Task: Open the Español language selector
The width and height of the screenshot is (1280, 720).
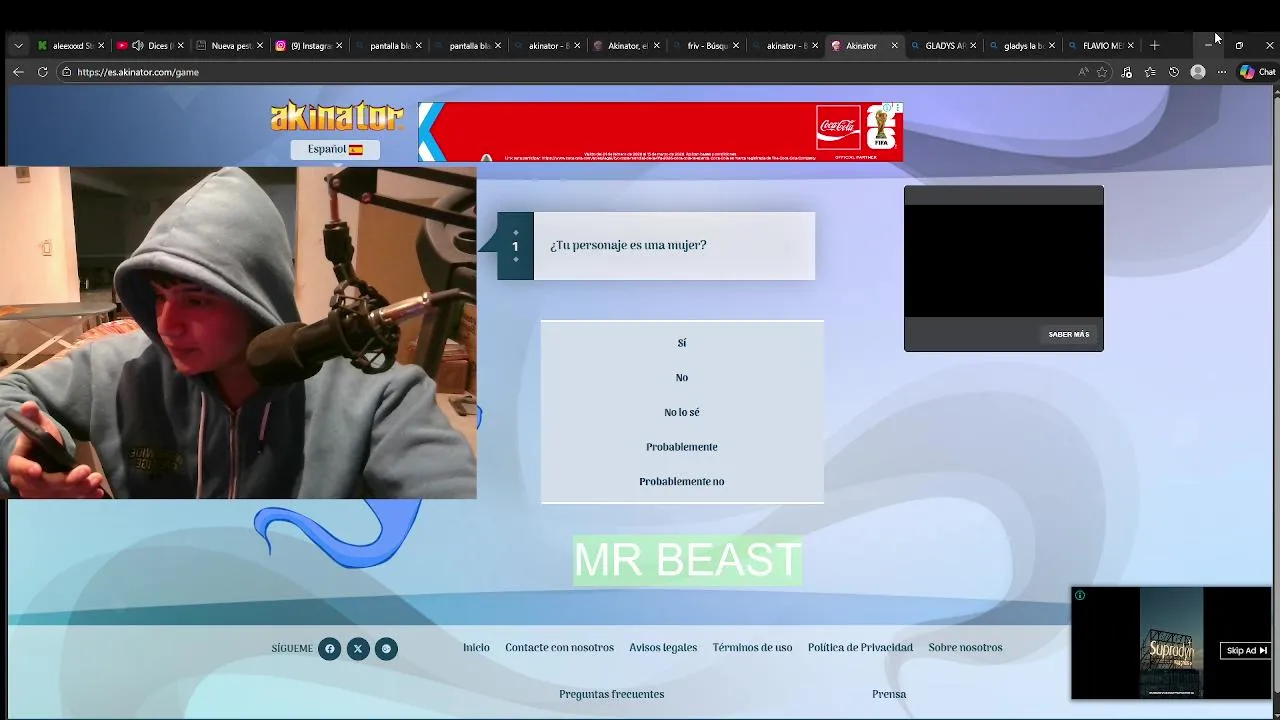Action: [335, 149]
